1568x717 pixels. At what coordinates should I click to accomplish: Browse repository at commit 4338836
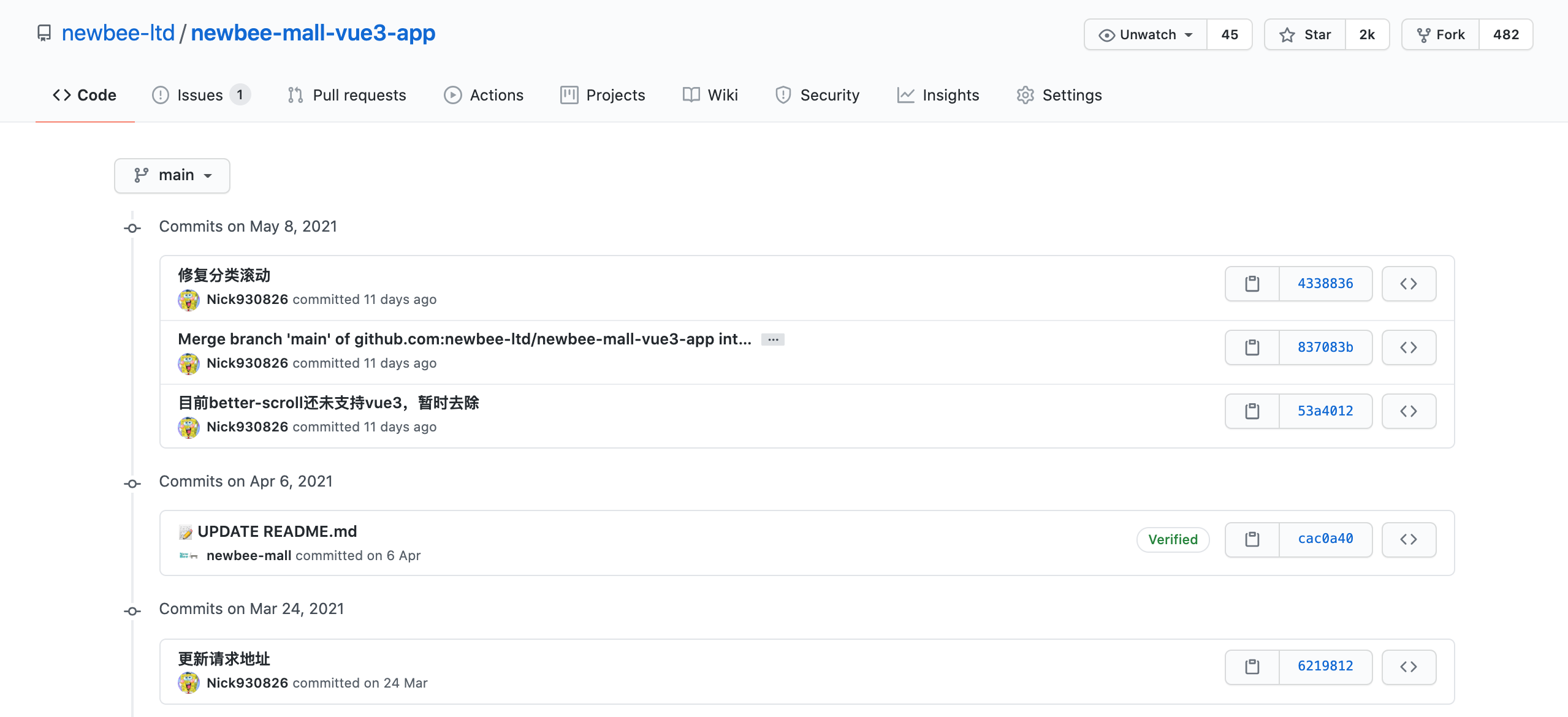tap(1409, 284)
